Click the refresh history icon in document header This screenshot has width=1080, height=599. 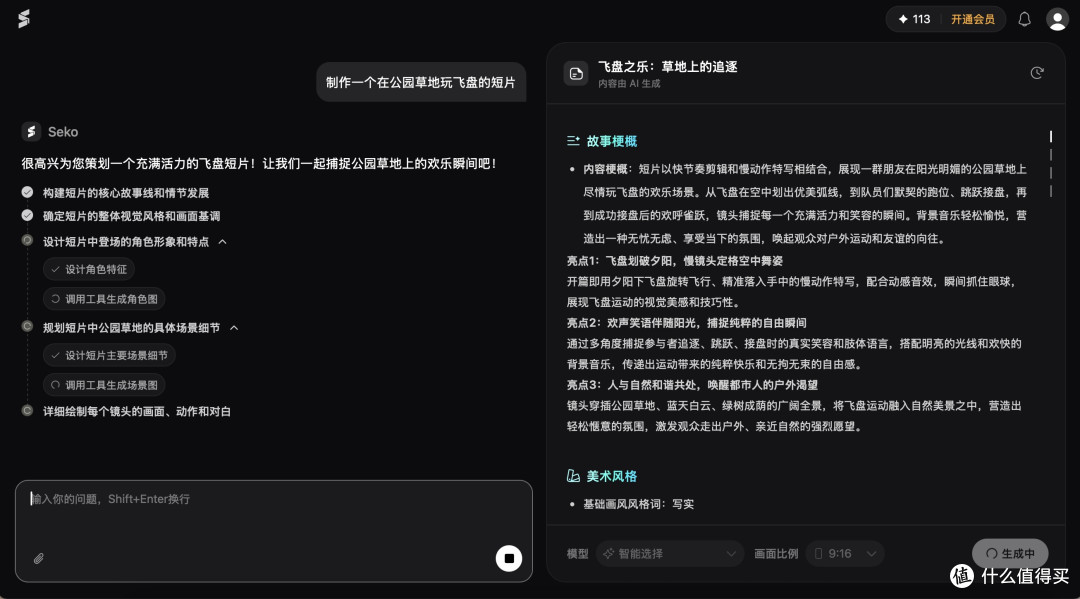[1037, 73]
